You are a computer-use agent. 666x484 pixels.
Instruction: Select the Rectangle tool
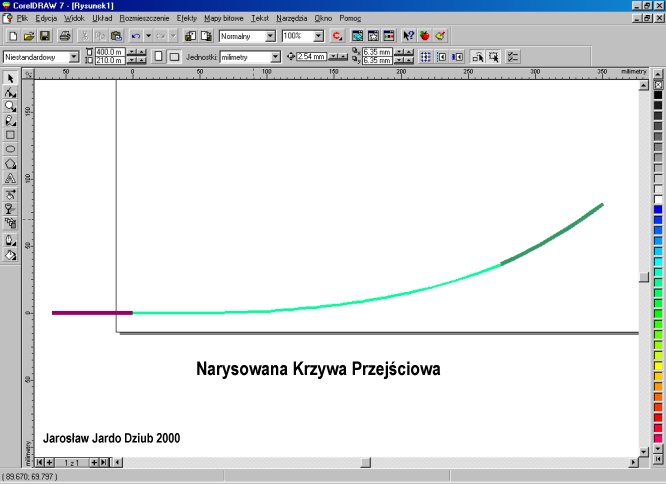tap(10, 134)
